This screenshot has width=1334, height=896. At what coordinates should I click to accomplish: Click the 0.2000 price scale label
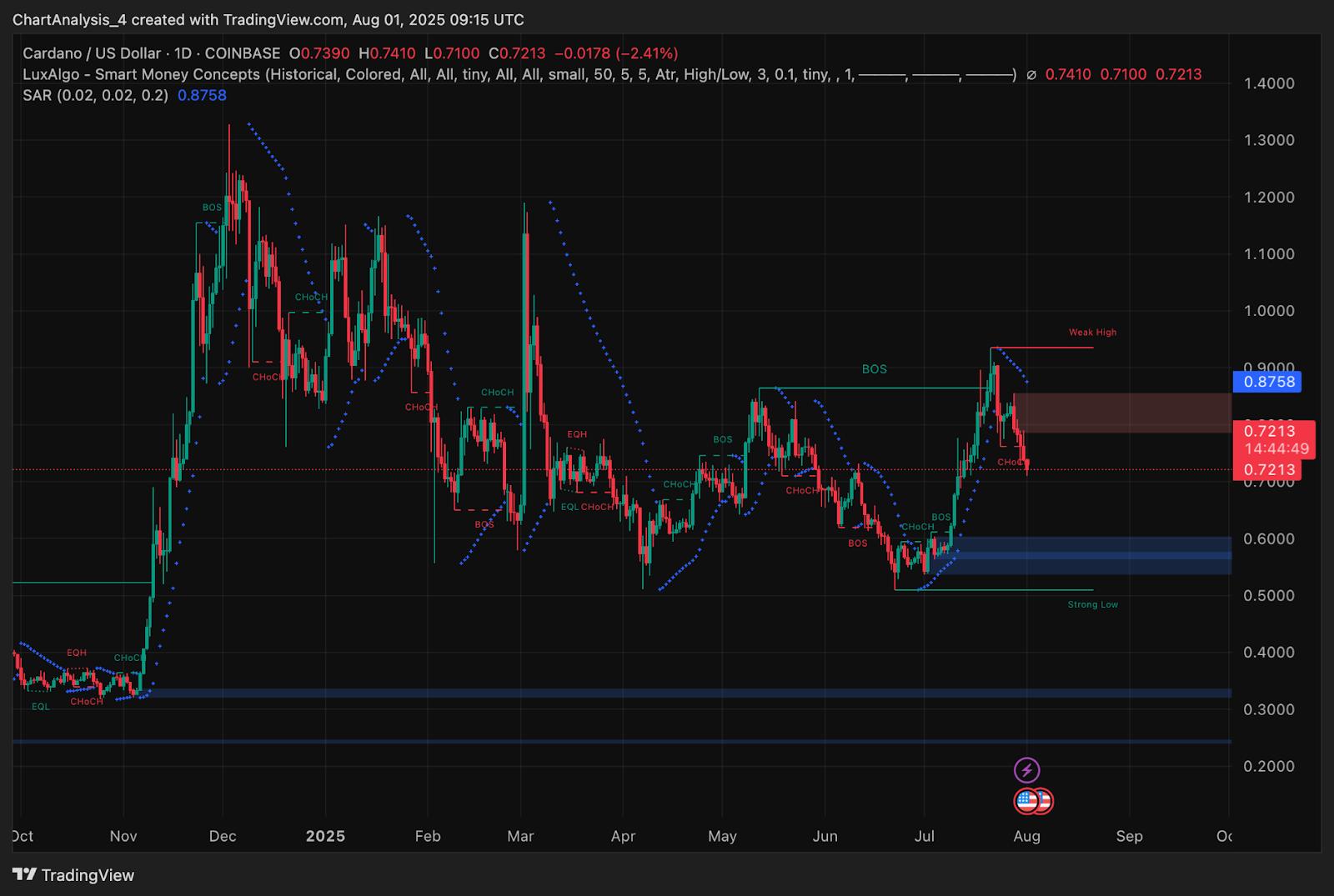[1268, 766]
